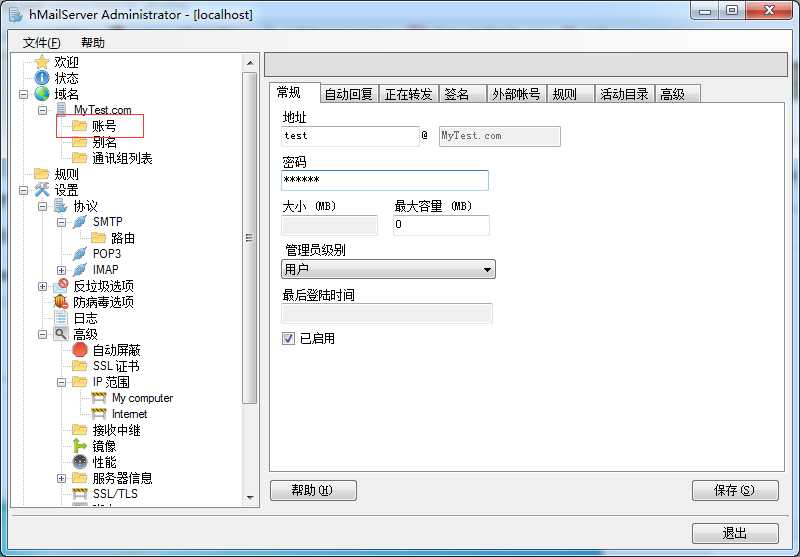Collapse the SMTP tree node
This screenshot has height=557, width=800.
[x=61, y=222]
